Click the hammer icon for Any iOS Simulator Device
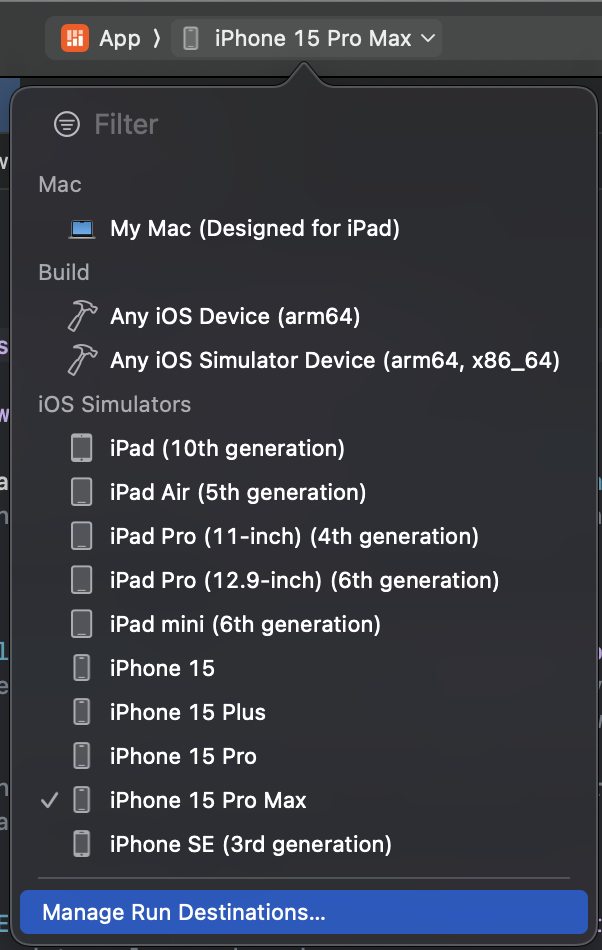Image resolution: width=602 pixels, height=950 pixels. coord(82,361)
